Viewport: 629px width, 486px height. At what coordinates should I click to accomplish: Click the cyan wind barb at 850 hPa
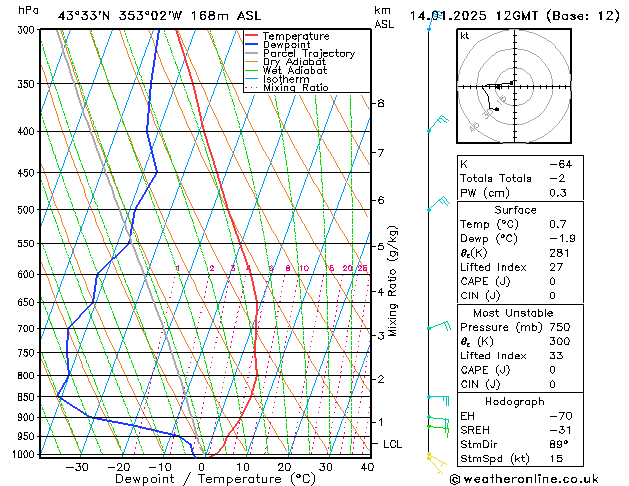point(438,400)
